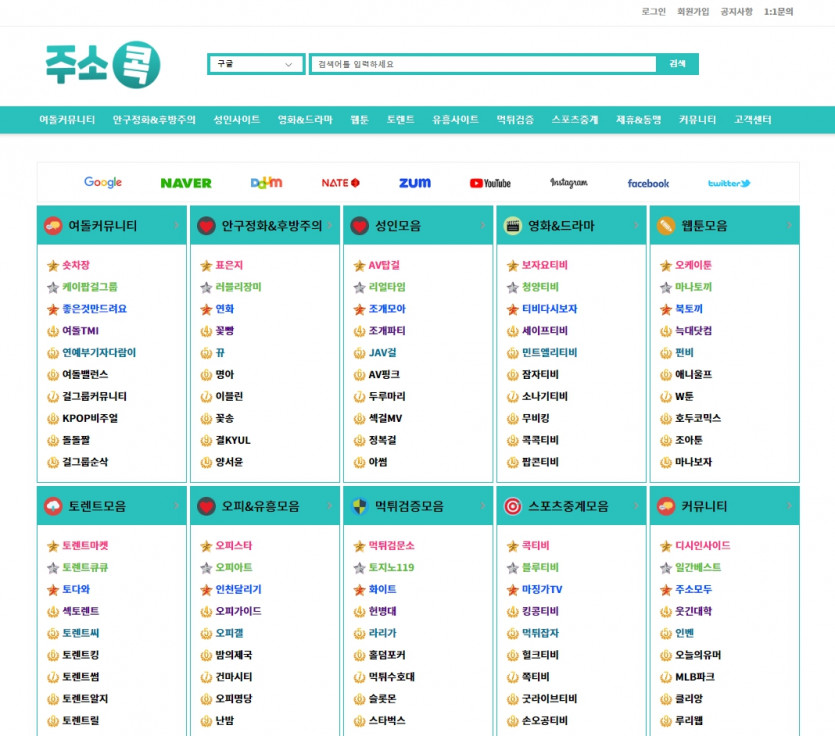Open the NAVER shortcut logo
The image size is (835, 736).
[x=186, y=183]
